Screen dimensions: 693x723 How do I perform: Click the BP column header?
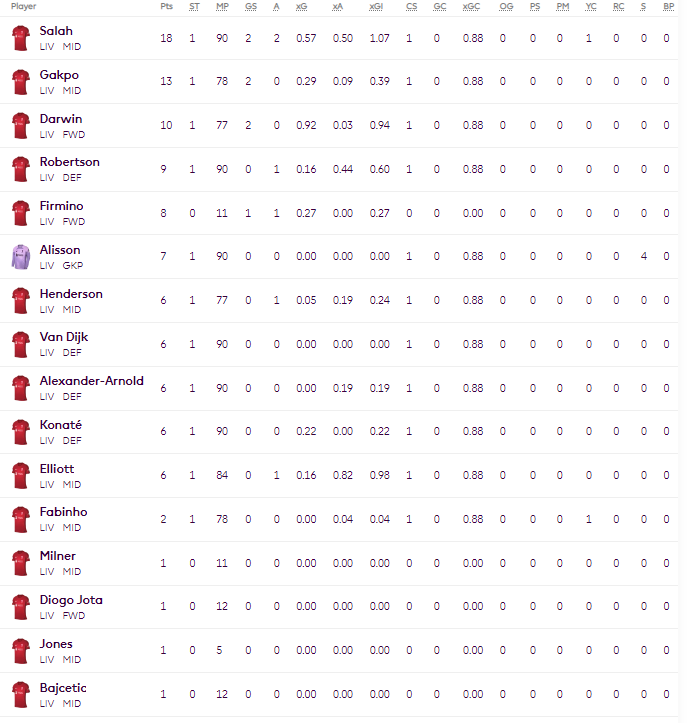(x=668, y=7)
